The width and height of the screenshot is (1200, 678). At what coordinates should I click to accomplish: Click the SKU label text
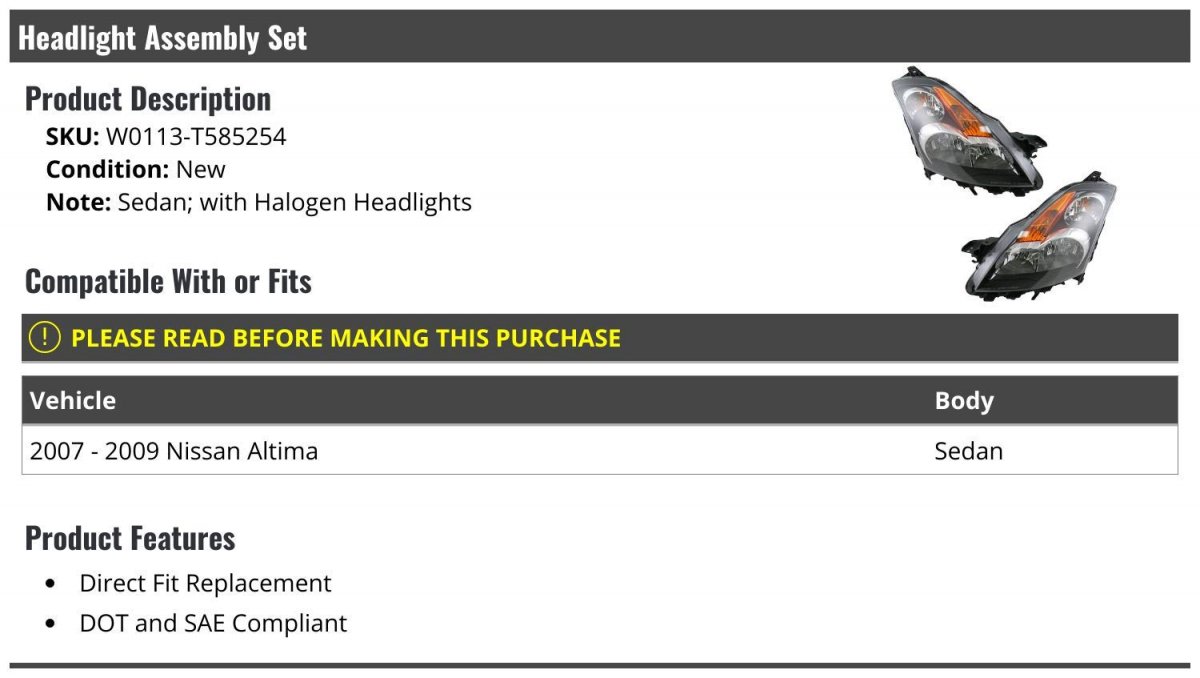(72, 137)
